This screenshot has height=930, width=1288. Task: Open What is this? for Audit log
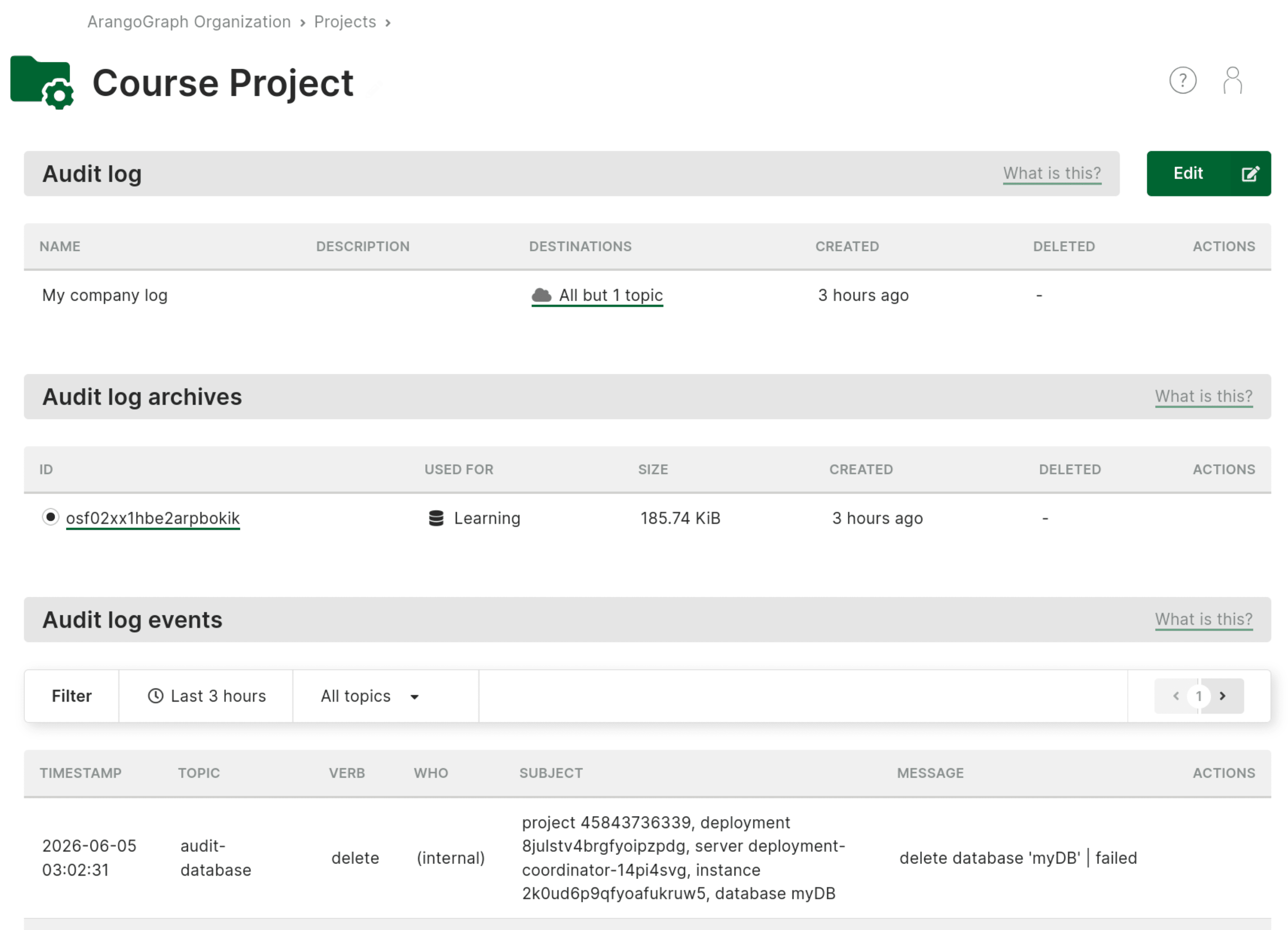[x=1052, y=173]
